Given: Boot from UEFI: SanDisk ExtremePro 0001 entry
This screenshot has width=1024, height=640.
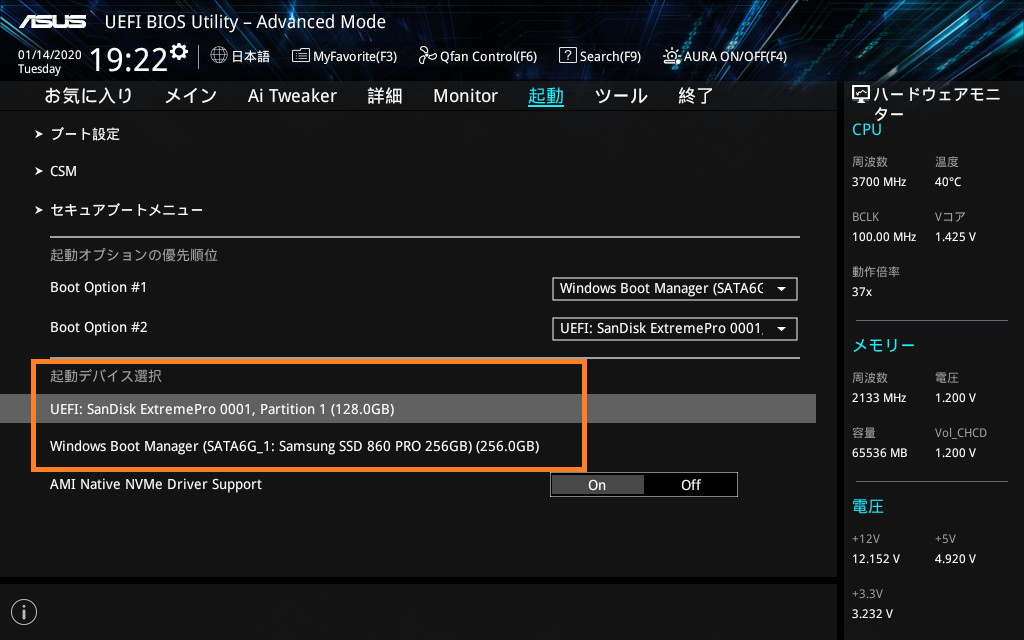Looking at the screenshot, I should pyautogui.click(x=408, y=409).
